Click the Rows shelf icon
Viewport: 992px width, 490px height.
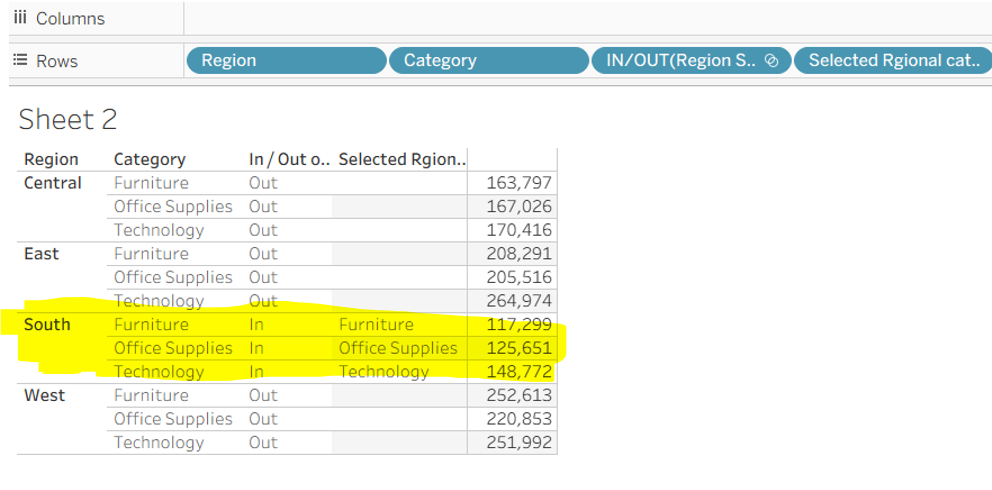19,61
